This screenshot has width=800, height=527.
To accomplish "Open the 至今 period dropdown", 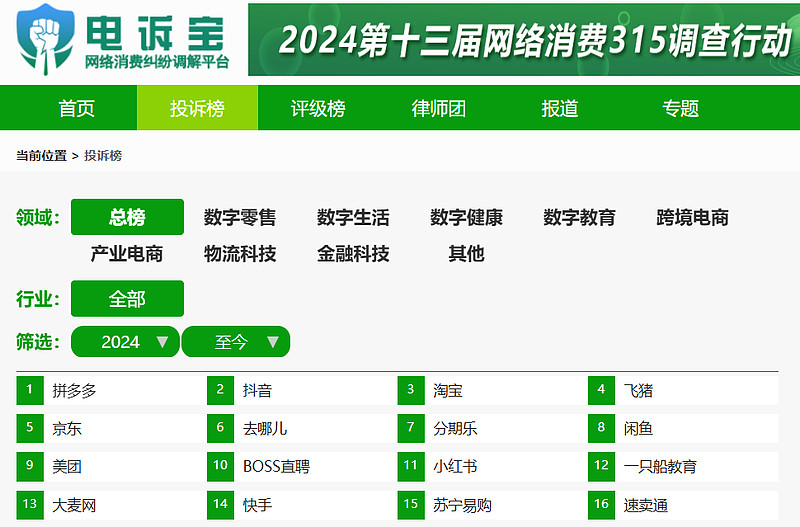I will coord(236,341).
